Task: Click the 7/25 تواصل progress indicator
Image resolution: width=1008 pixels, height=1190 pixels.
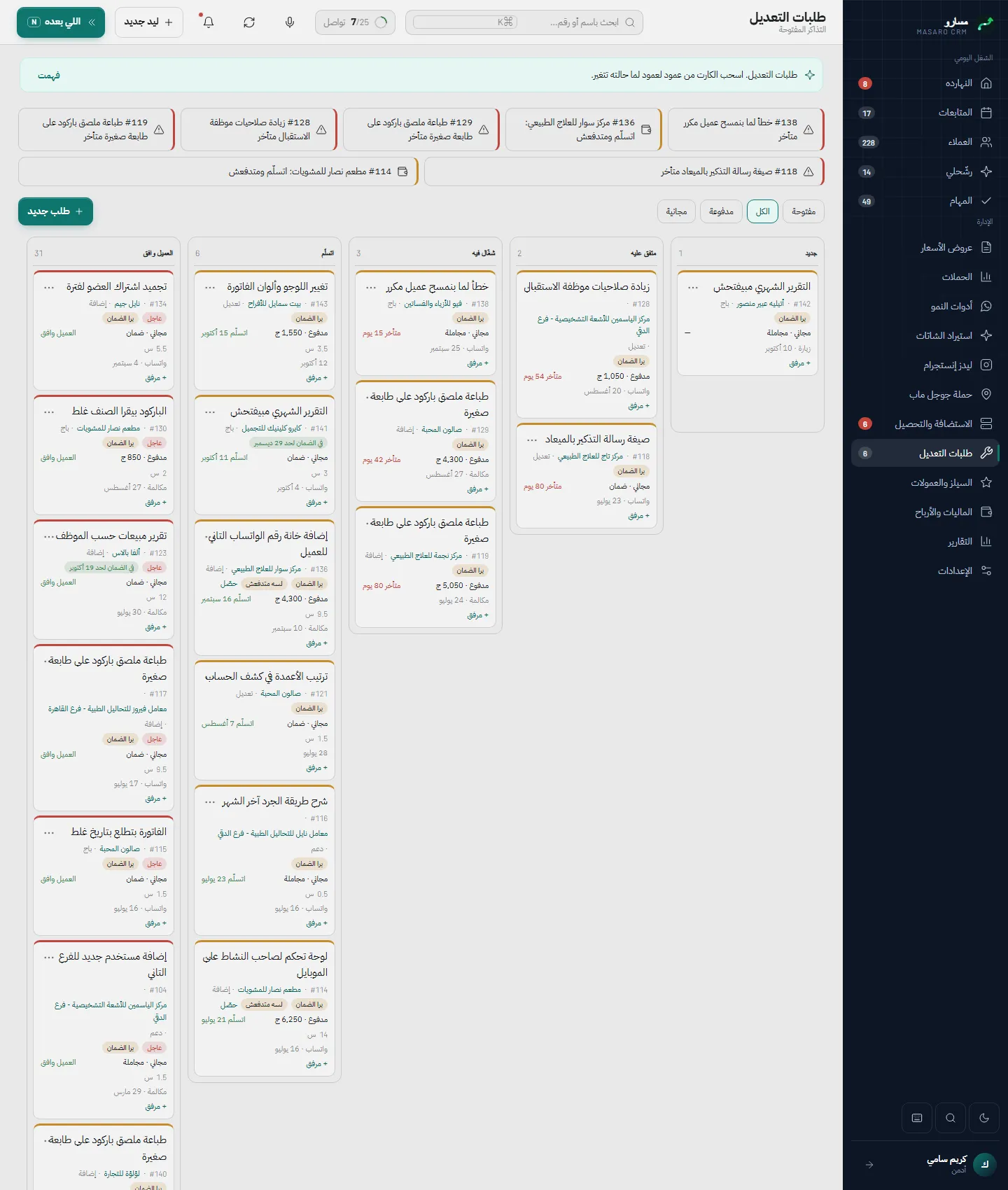Action: pos(355,22)
